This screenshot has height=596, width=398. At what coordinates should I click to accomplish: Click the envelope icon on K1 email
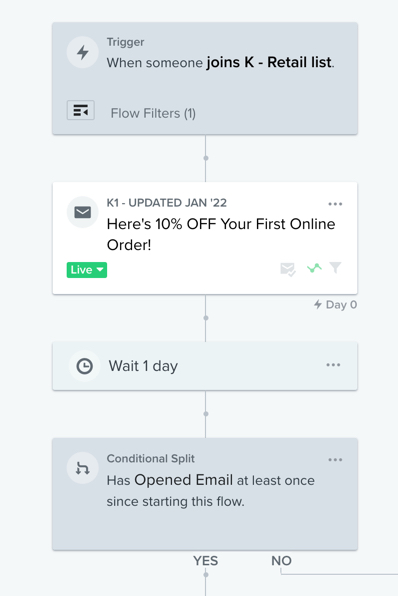(x=83, y=212)
